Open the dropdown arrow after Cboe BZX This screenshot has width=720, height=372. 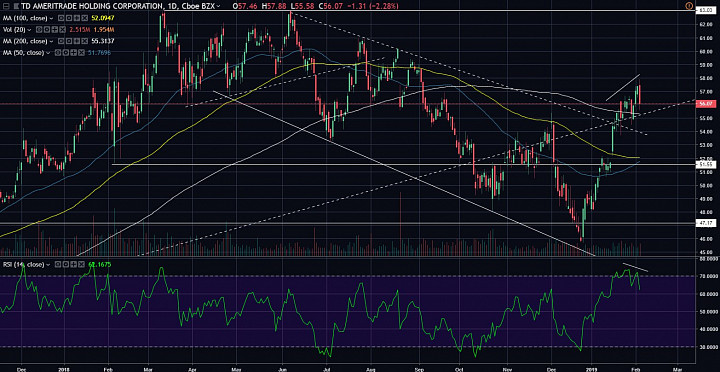[x=218, y=6]
